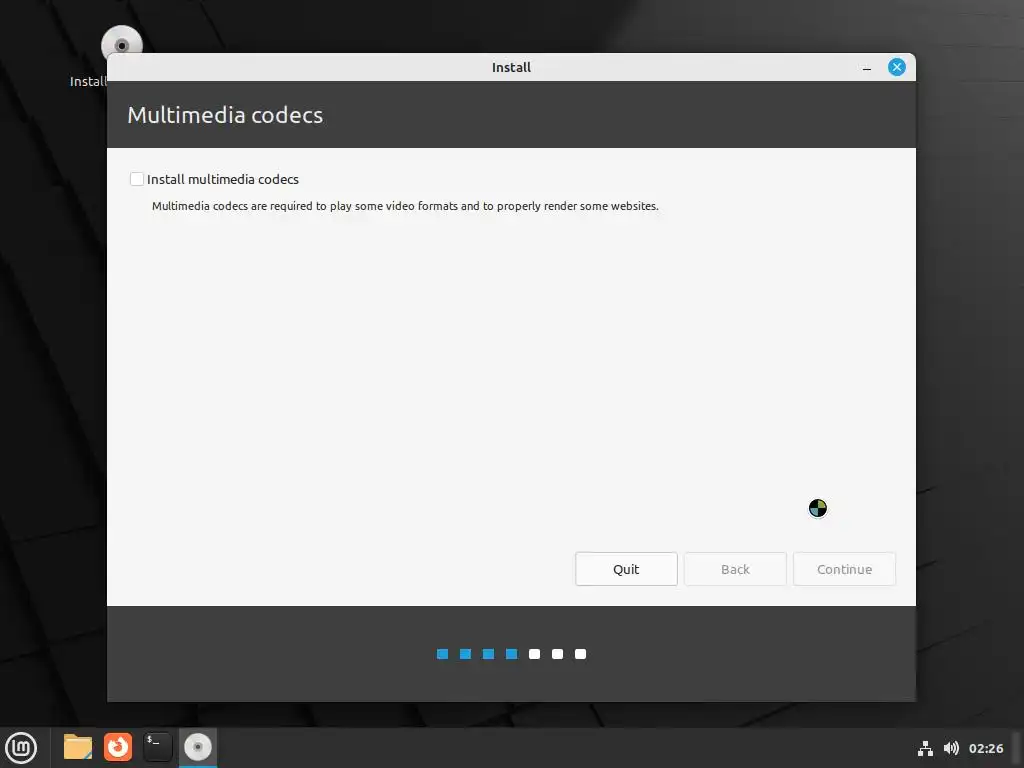This screenshot has height=768, width=1024.
Task: Close the Install window
Action: tap(897, 67)
